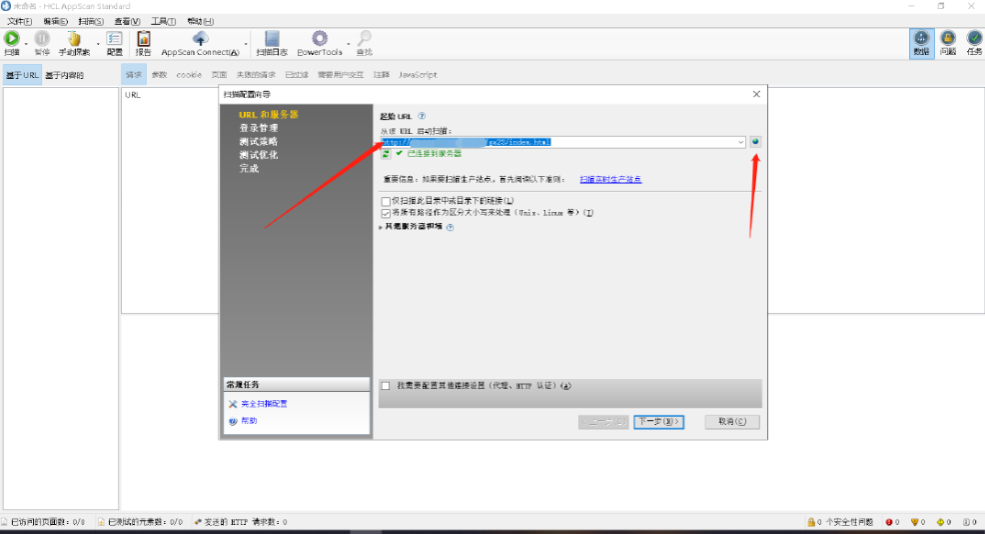Open dropdown arrow next to AppScan Connect
This screenshot has width=985, height=534.
pos(246,44)
